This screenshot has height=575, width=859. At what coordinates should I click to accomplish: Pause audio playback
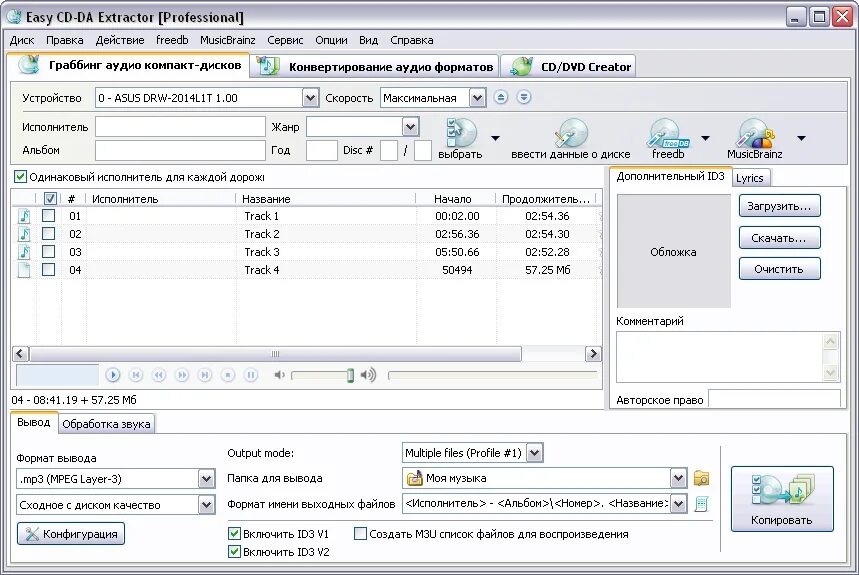[251, 375]
